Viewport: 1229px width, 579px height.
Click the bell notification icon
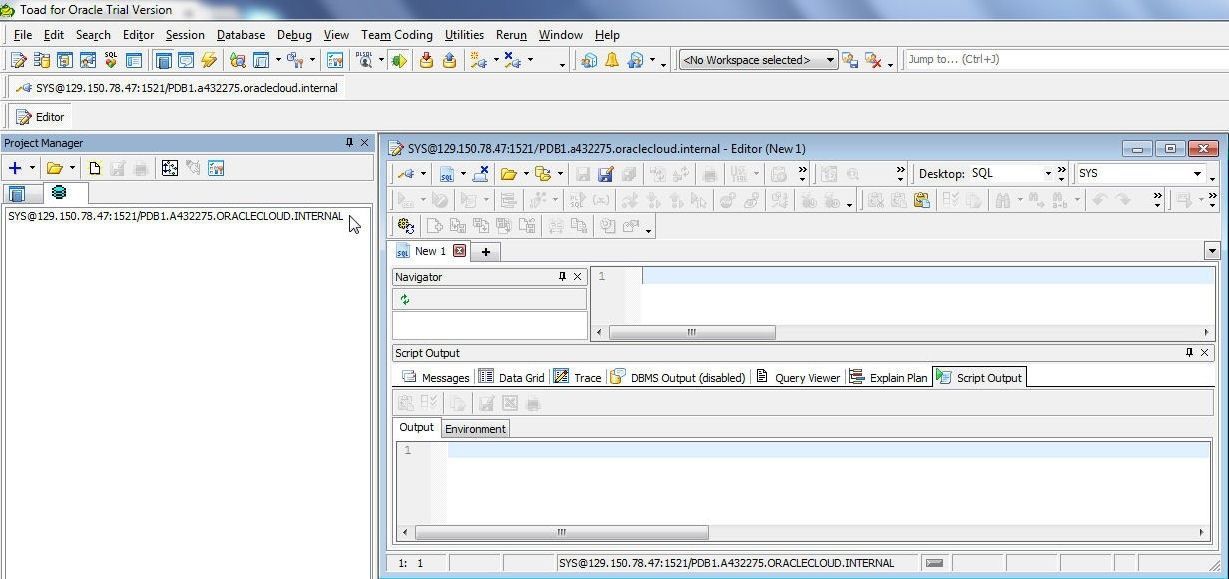point(612,60)
